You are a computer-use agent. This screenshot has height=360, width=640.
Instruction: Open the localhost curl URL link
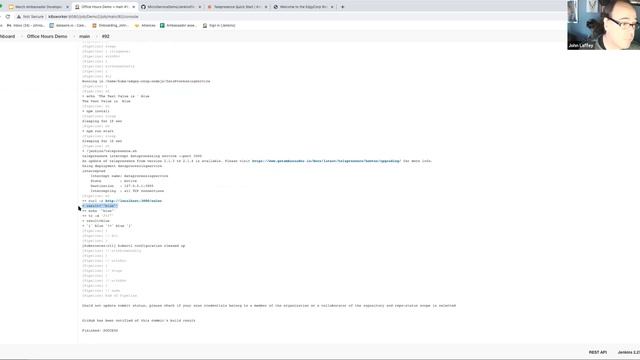pos(133,201)
